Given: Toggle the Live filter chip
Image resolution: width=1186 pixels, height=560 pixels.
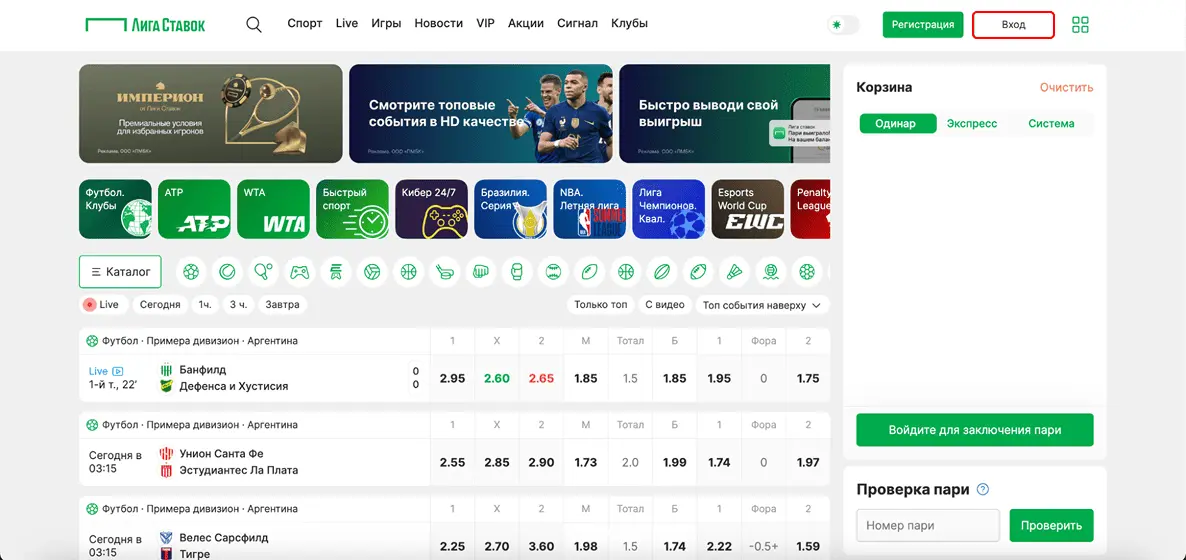Looking at the screenshot, I should (x=101, y=304).
